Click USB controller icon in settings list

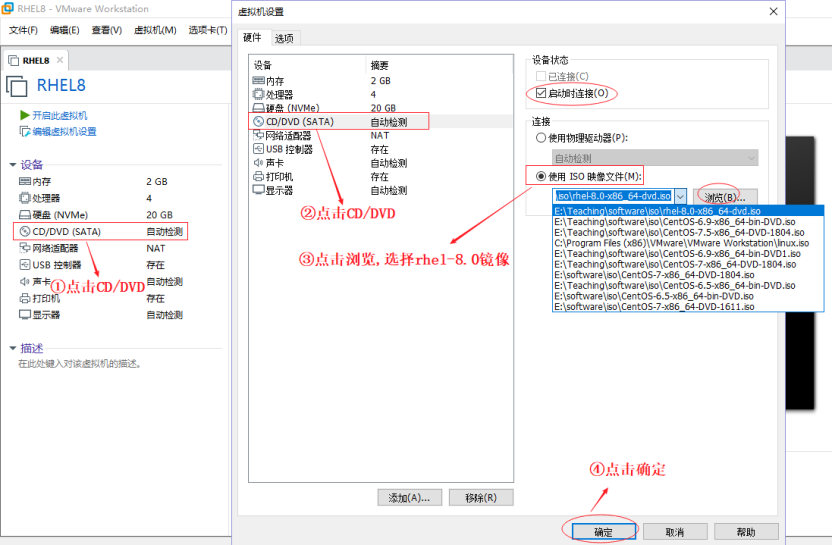pos(258,149)
